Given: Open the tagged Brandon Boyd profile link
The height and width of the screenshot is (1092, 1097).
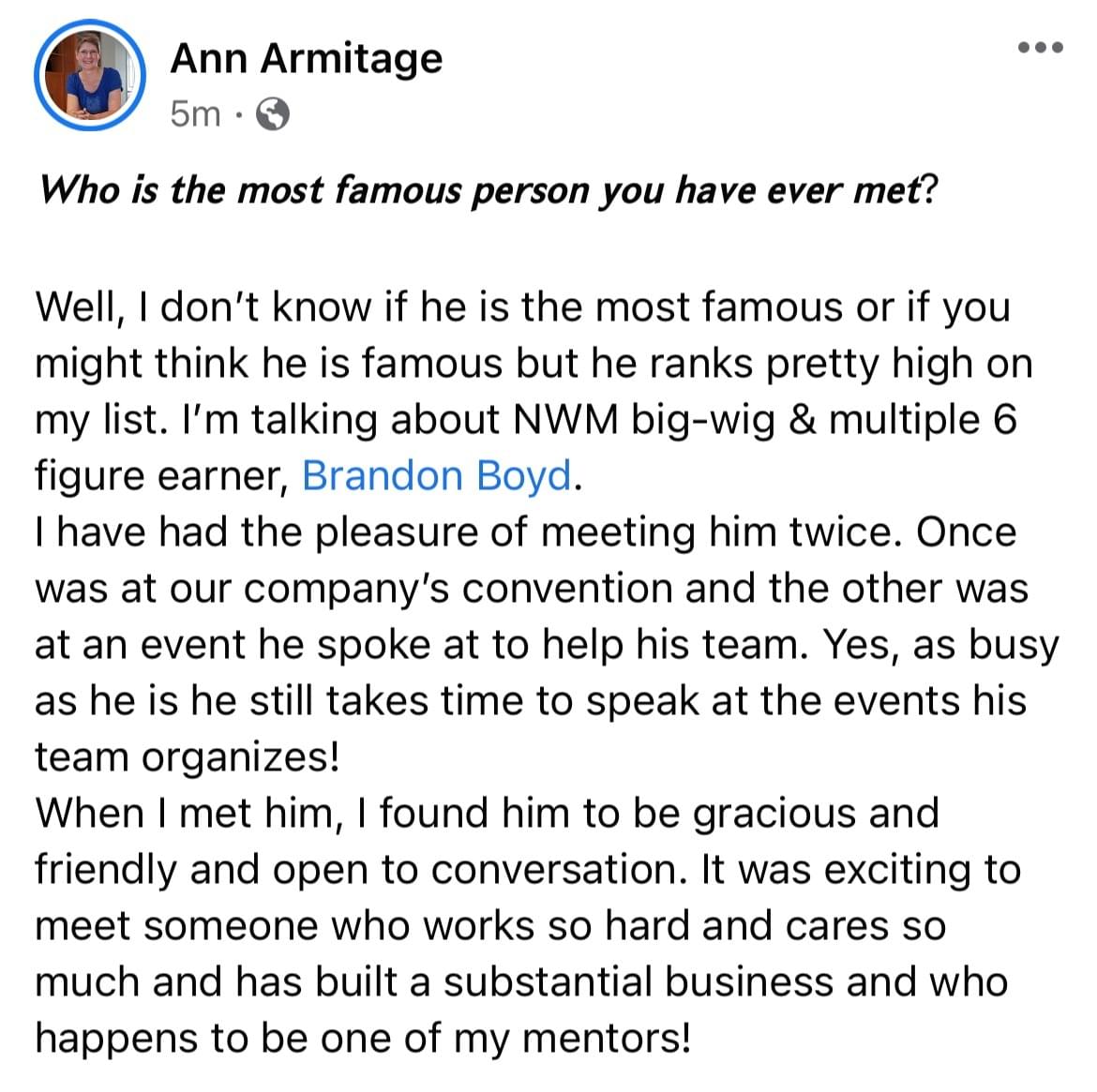Looking at the screenshot, I should click(x=437, y=475).
